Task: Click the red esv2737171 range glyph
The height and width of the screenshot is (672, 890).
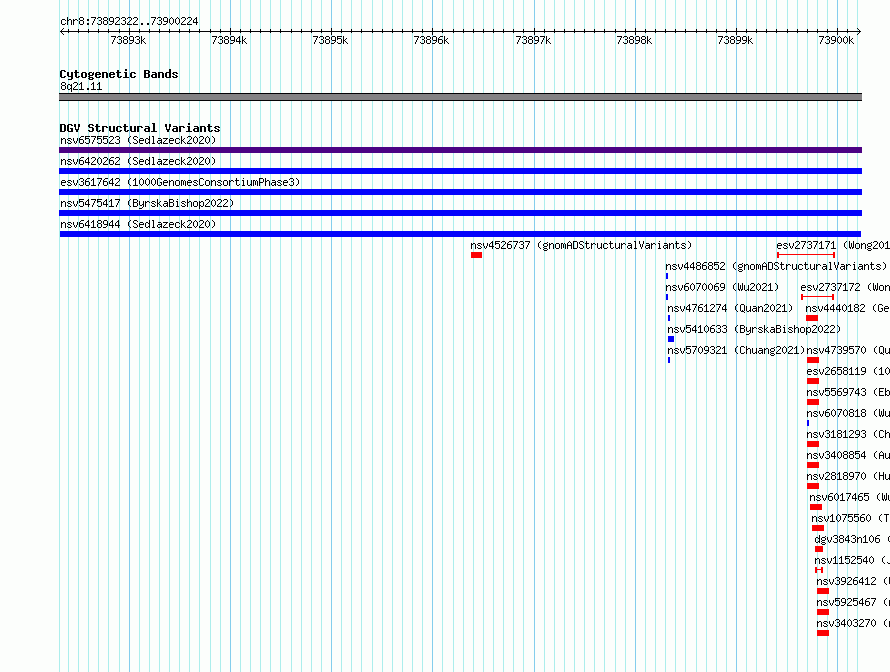Action: [806, 255]
